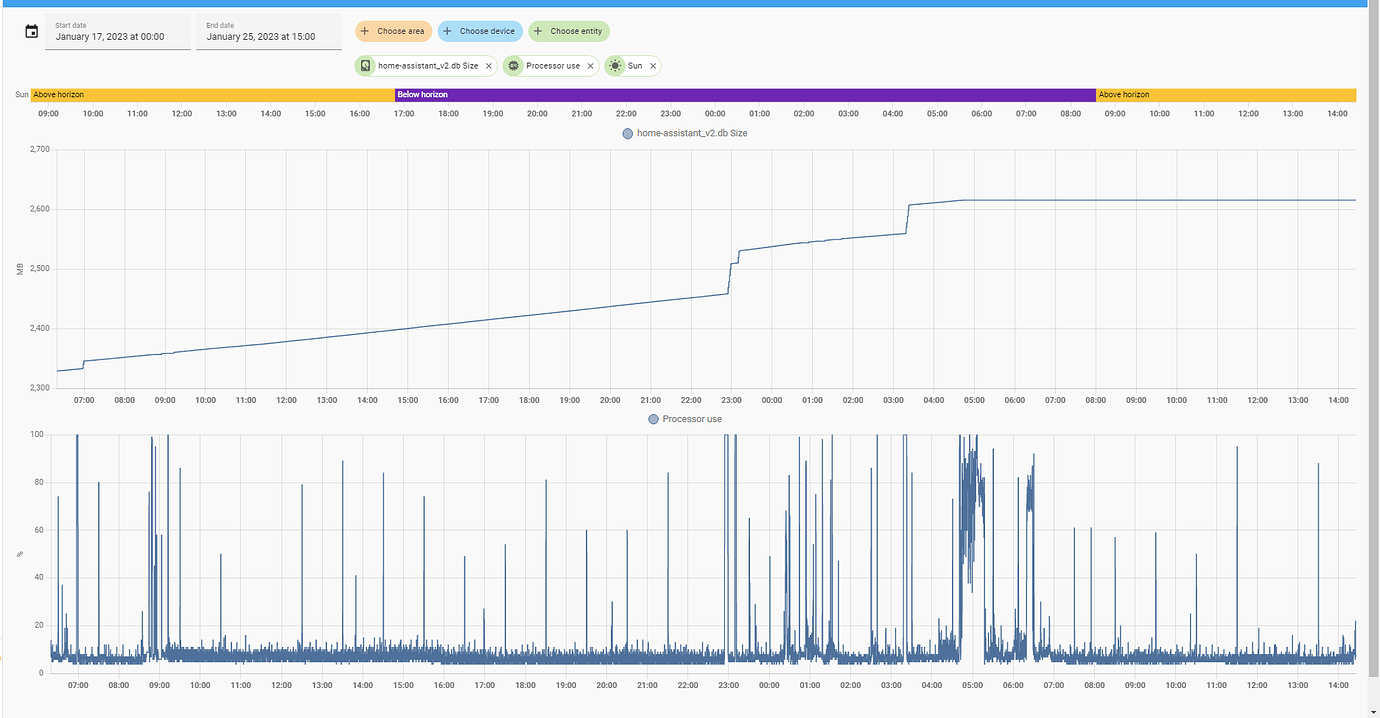Remove the home-assistant_v2.db Size chip
This screenshot has width=1380, height=718.
click(489, 65)
